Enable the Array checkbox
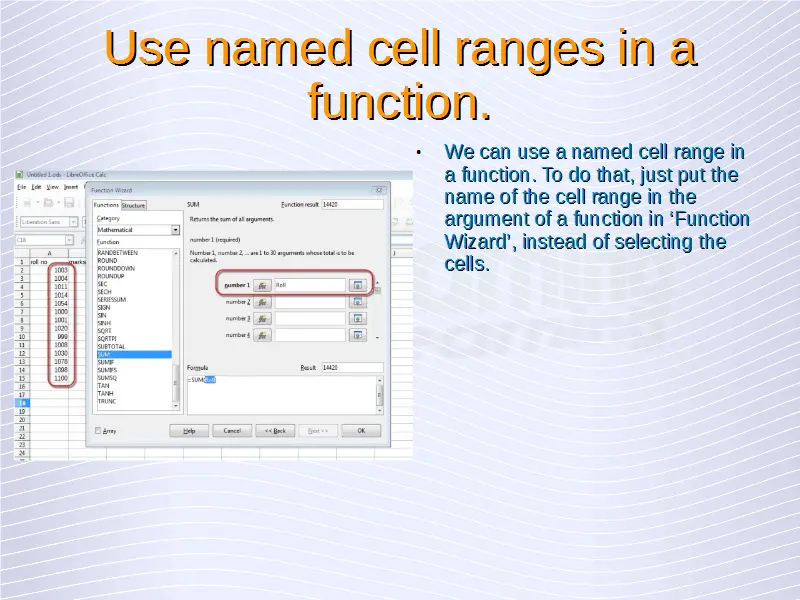The width and height of the screenshot is (800, 600). pos(98,431)
